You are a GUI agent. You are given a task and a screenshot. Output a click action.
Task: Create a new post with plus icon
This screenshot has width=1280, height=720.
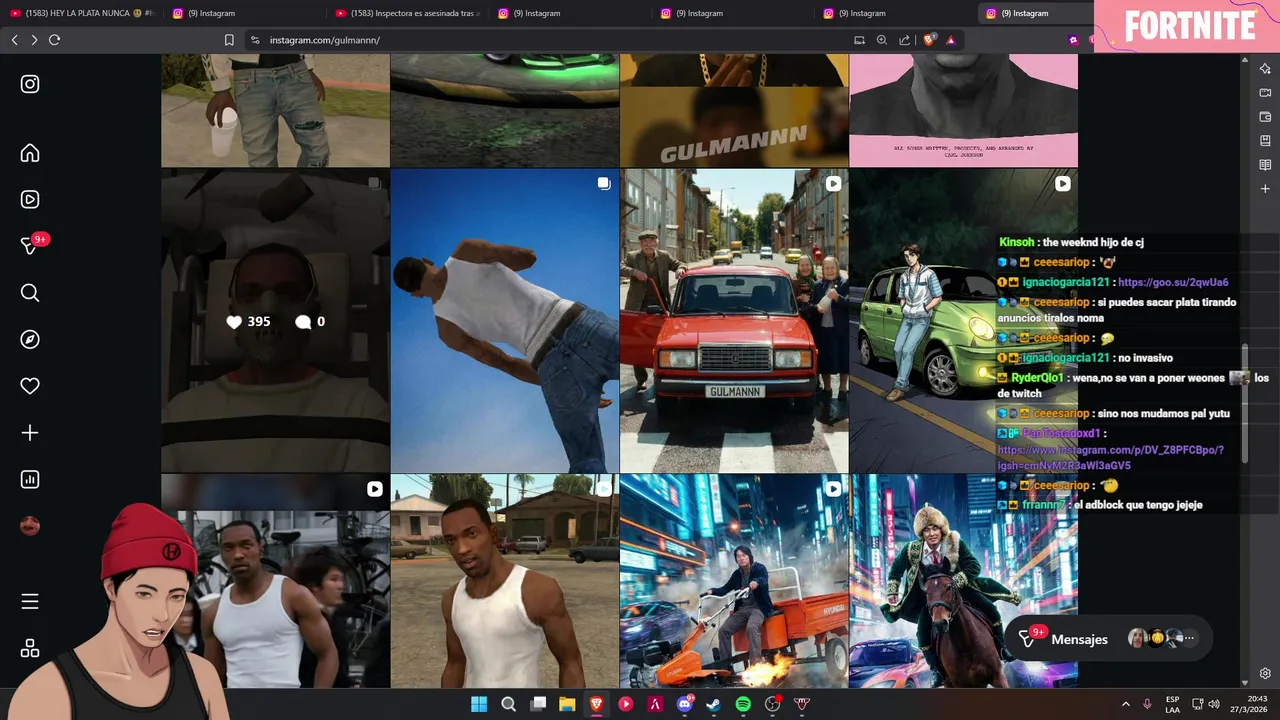click(30, 433)
